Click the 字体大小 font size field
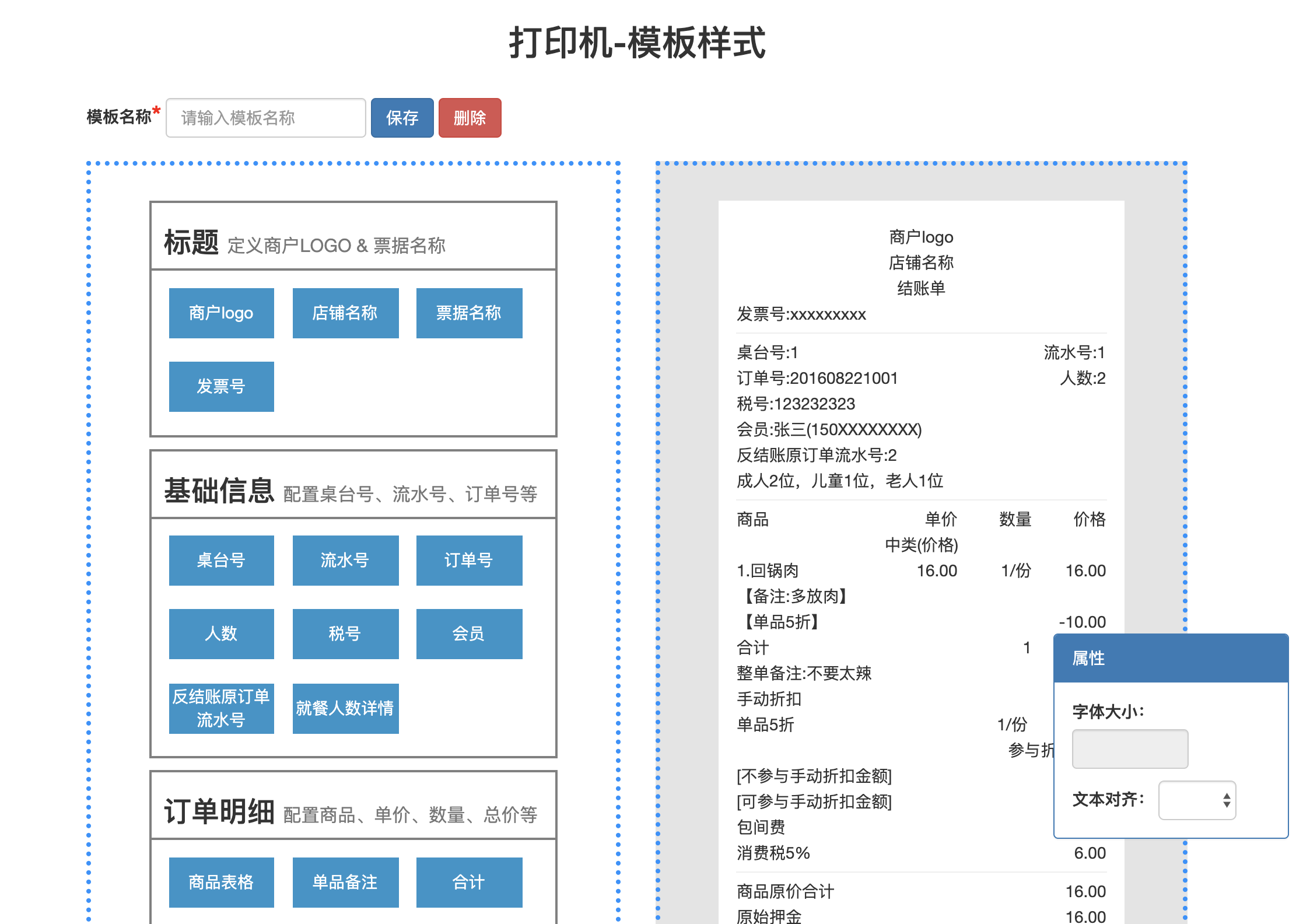 pyautogui.click(x=1129, y=748)
